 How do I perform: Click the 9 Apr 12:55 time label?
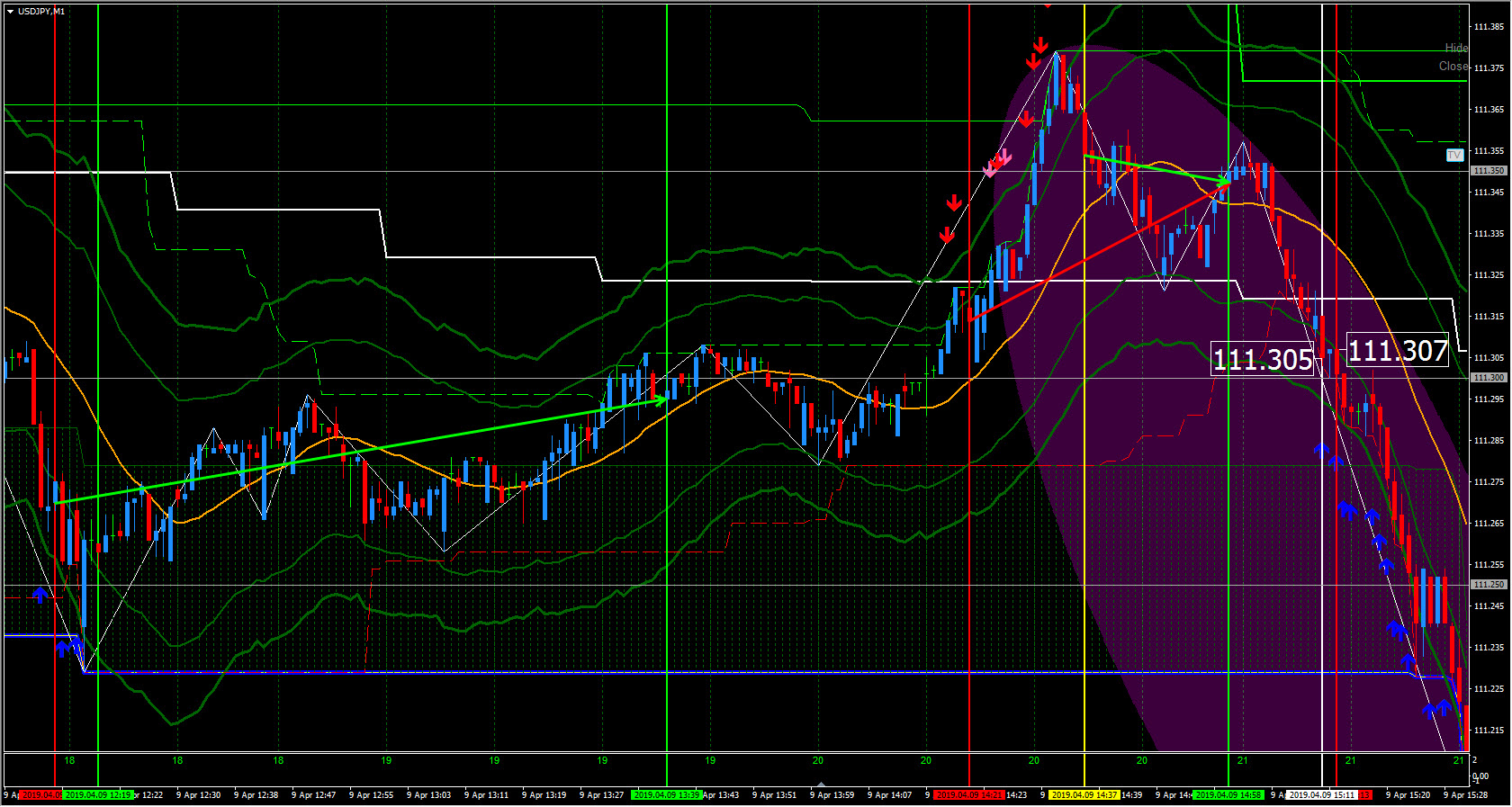click(372, 795)
